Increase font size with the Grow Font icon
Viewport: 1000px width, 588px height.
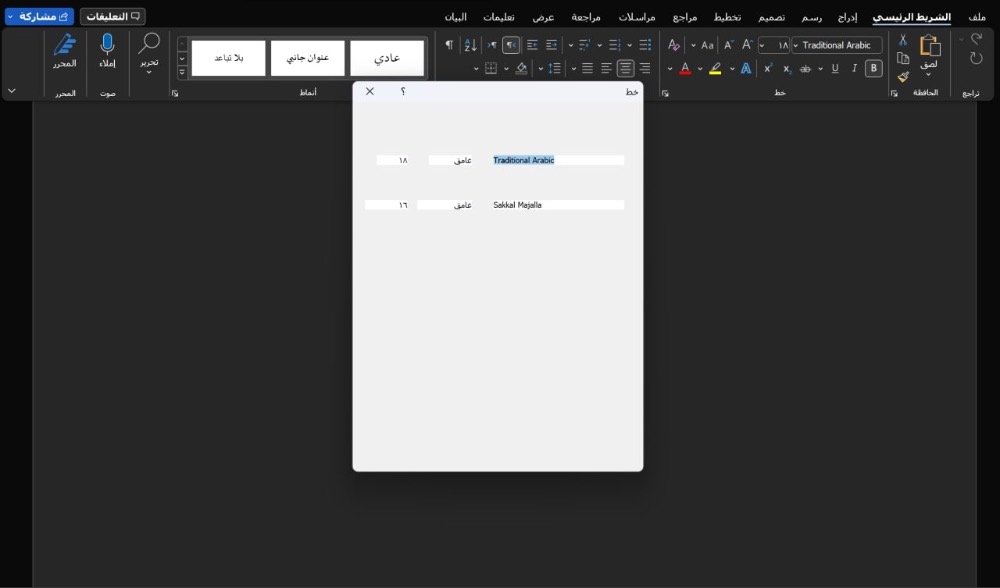click(747, 45)
